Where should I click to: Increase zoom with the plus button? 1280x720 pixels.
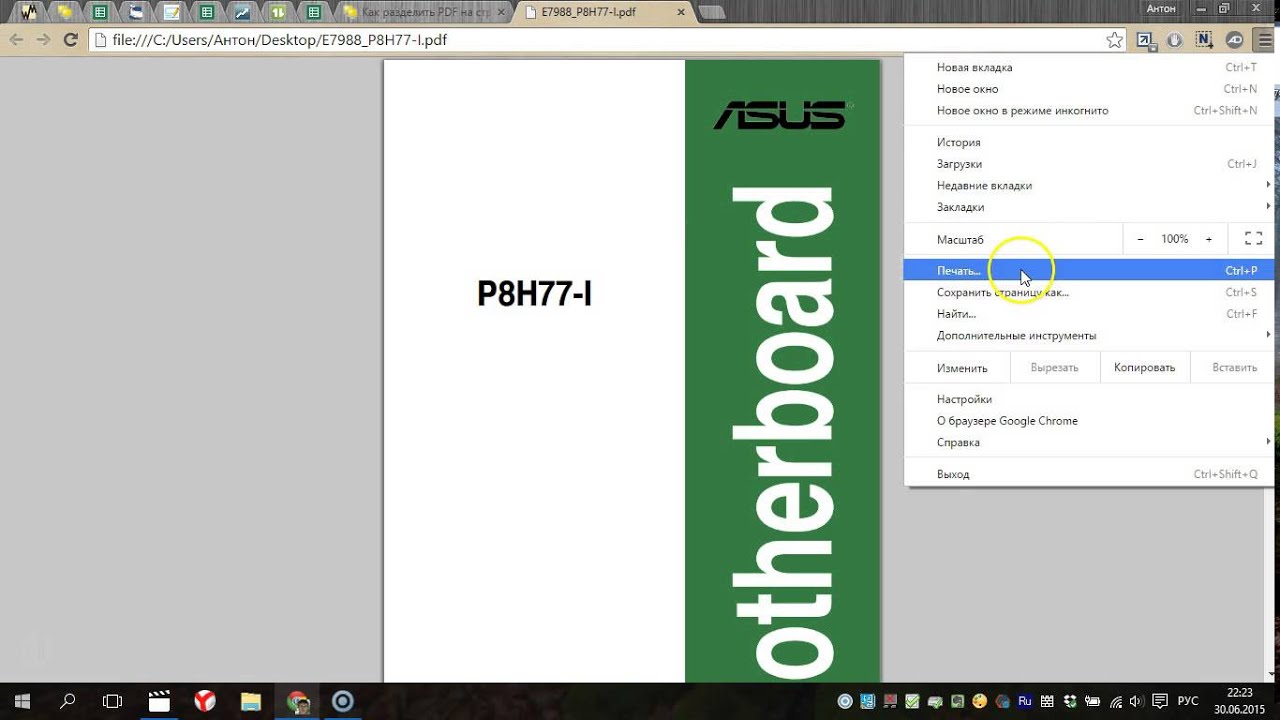coord(1208,239)
